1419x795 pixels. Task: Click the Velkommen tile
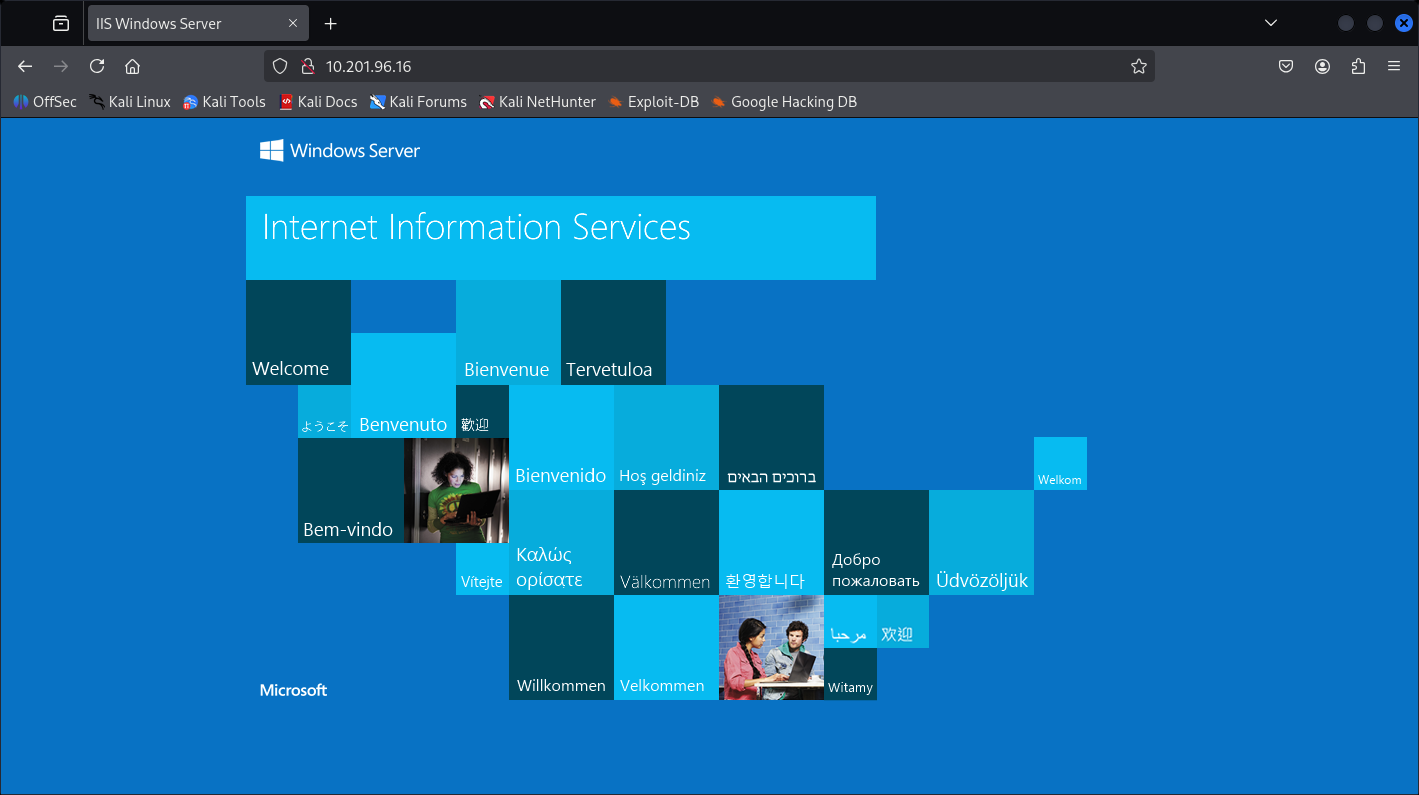pos(666,647)
